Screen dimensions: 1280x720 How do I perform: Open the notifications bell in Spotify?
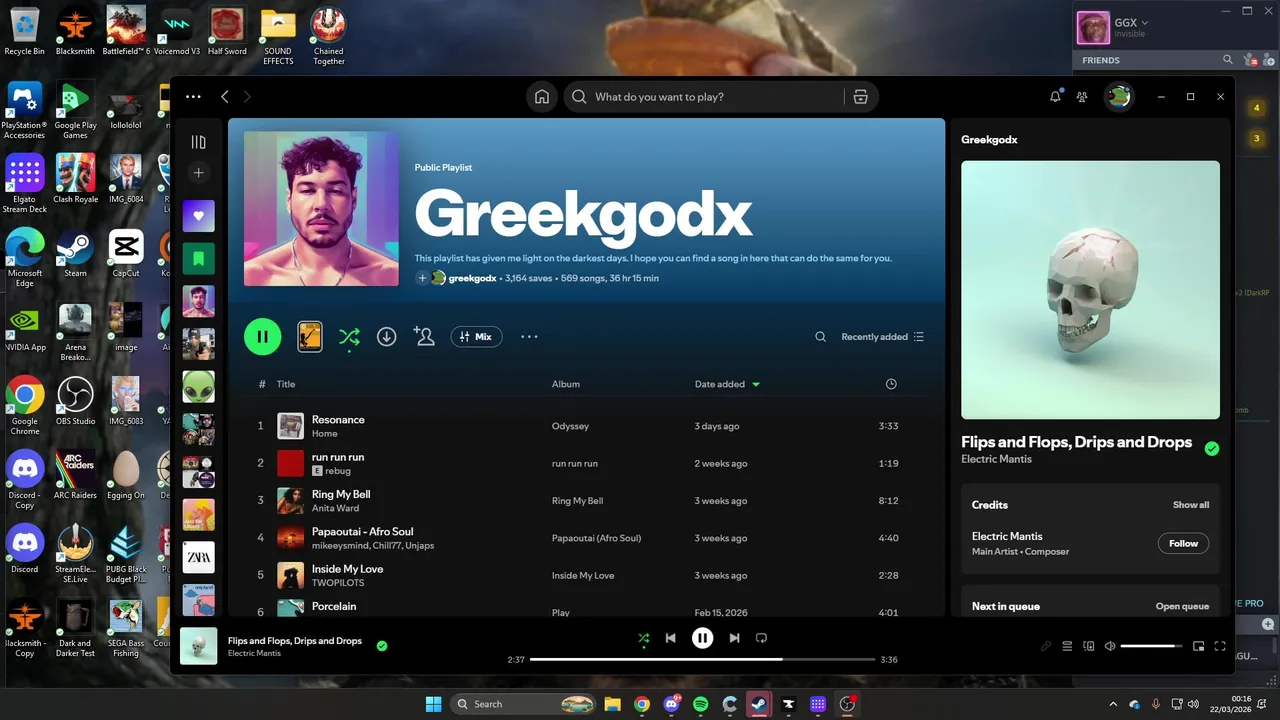1055,97
